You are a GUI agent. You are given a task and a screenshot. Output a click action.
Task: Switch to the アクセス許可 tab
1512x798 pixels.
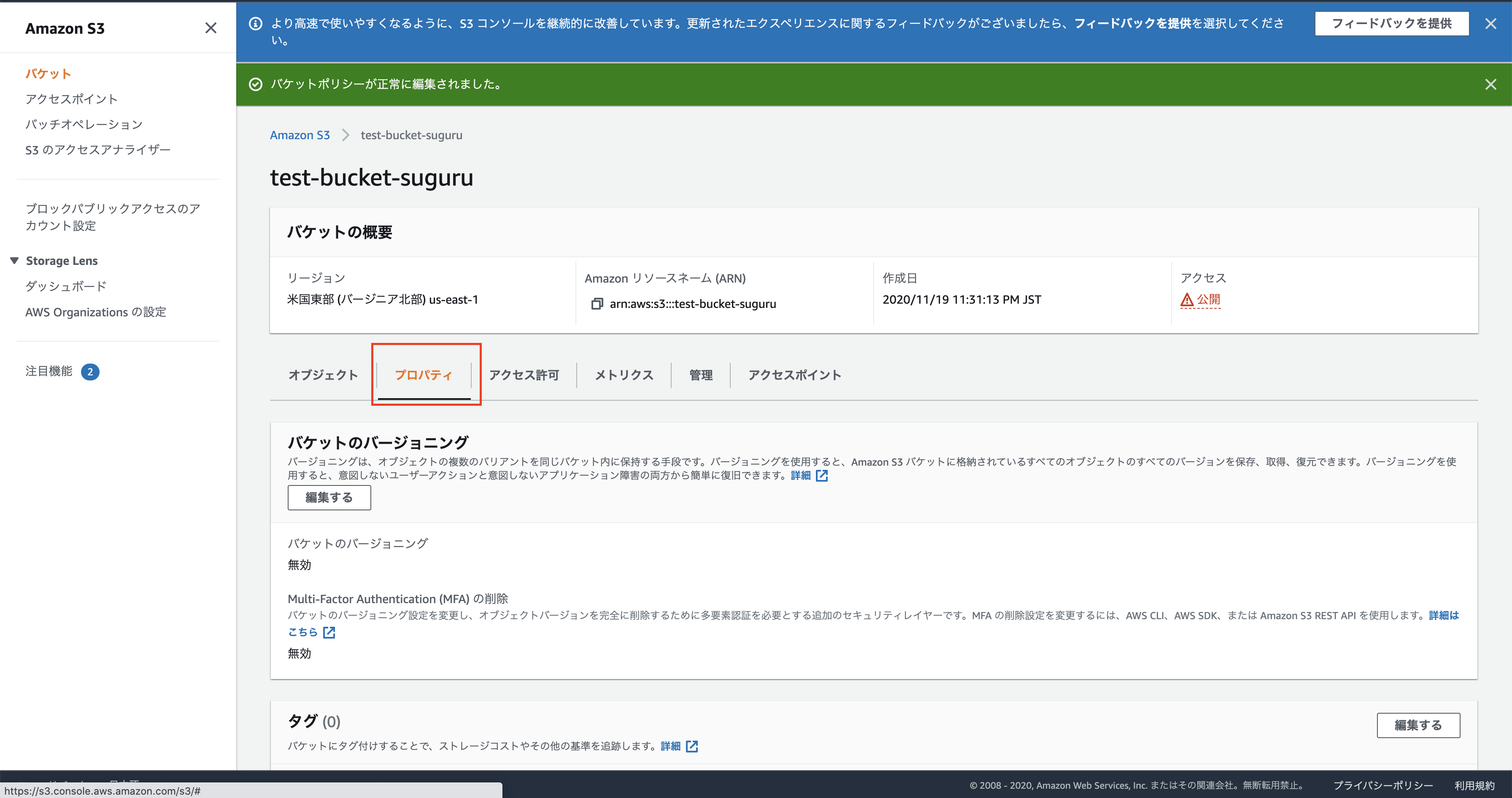click(x=524, y=375)
